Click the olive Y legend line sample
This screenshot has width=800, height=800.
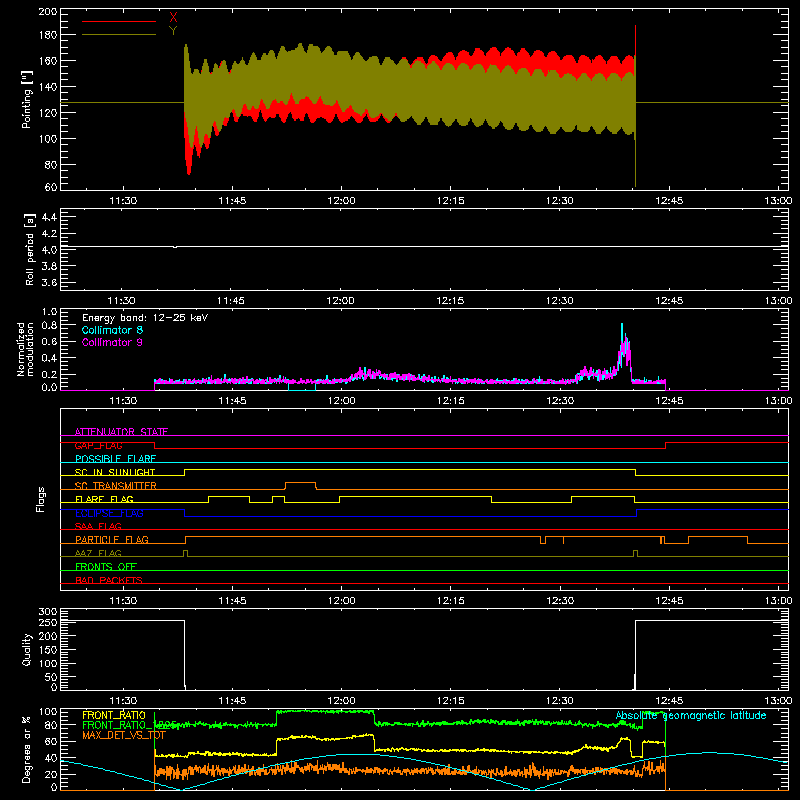[x=119, y=34]
